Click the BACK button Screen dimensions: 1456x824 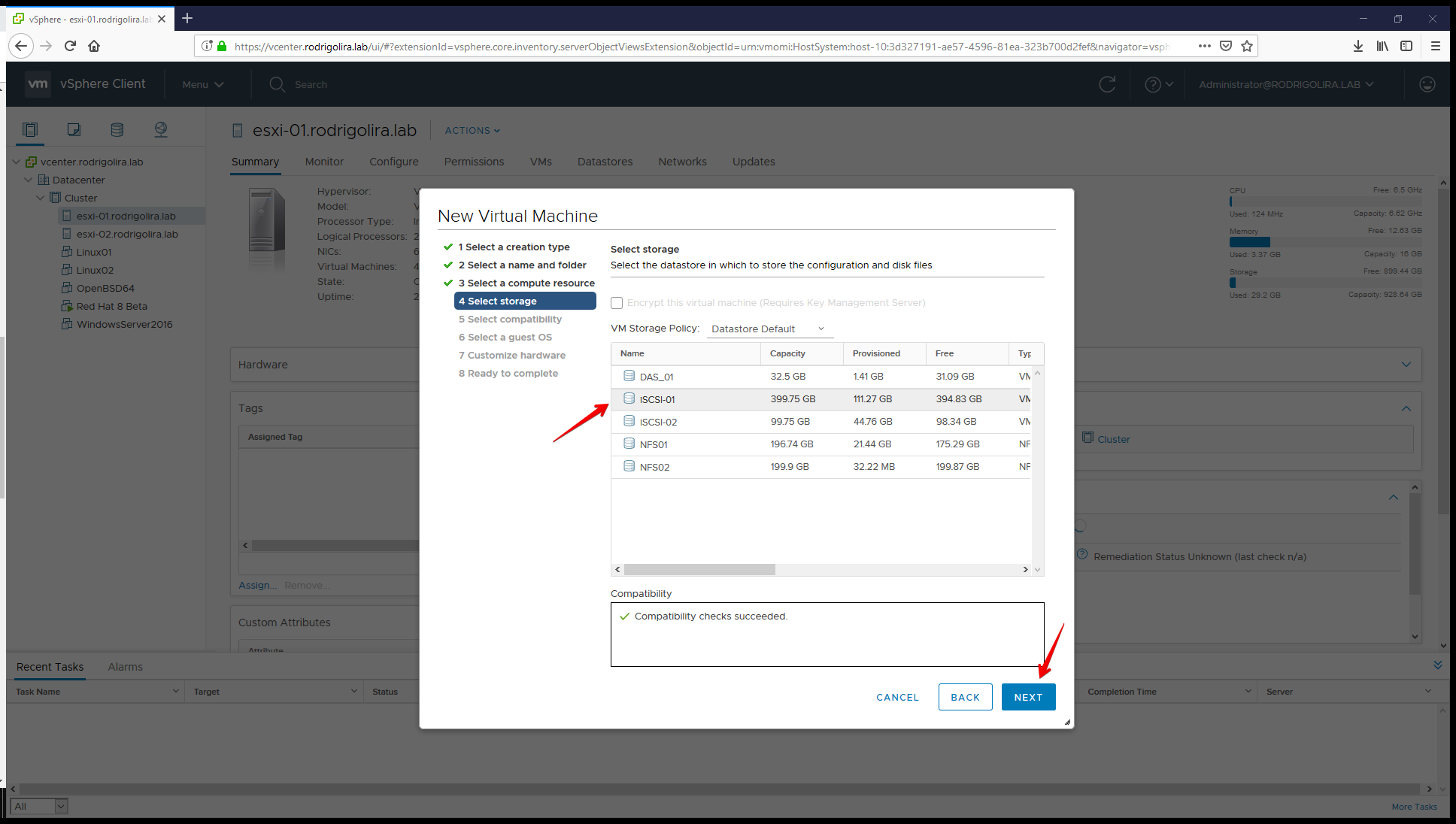965,697
